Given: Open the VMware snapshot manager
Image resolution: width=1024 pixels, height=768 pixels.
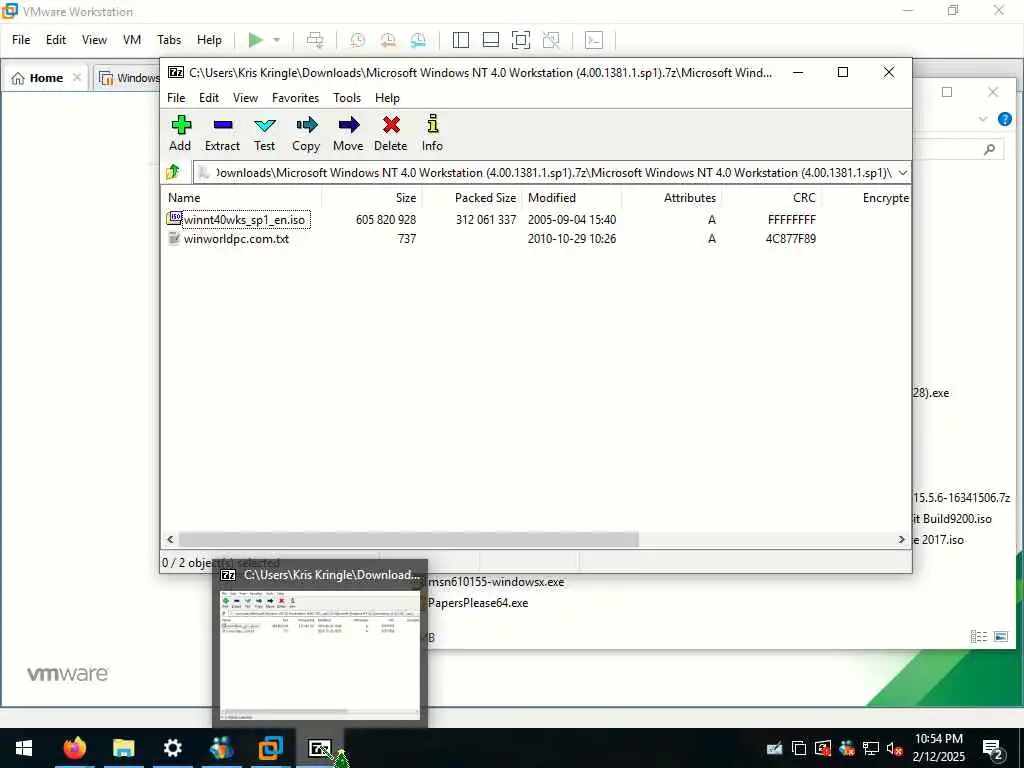Looking at the screenshot, I should [418, 40].
